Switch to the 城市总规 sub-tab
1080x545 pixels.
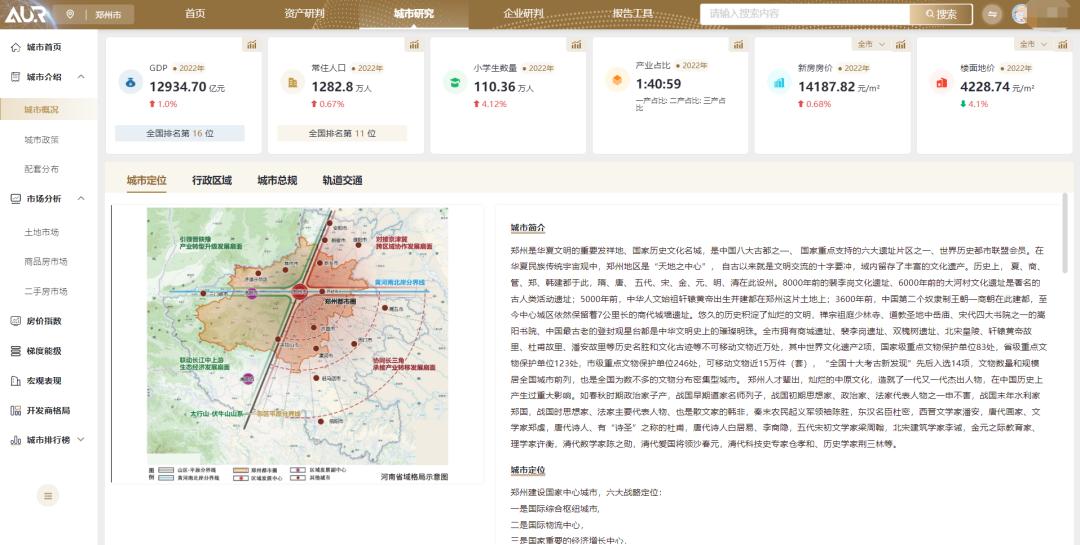[278, 181]
